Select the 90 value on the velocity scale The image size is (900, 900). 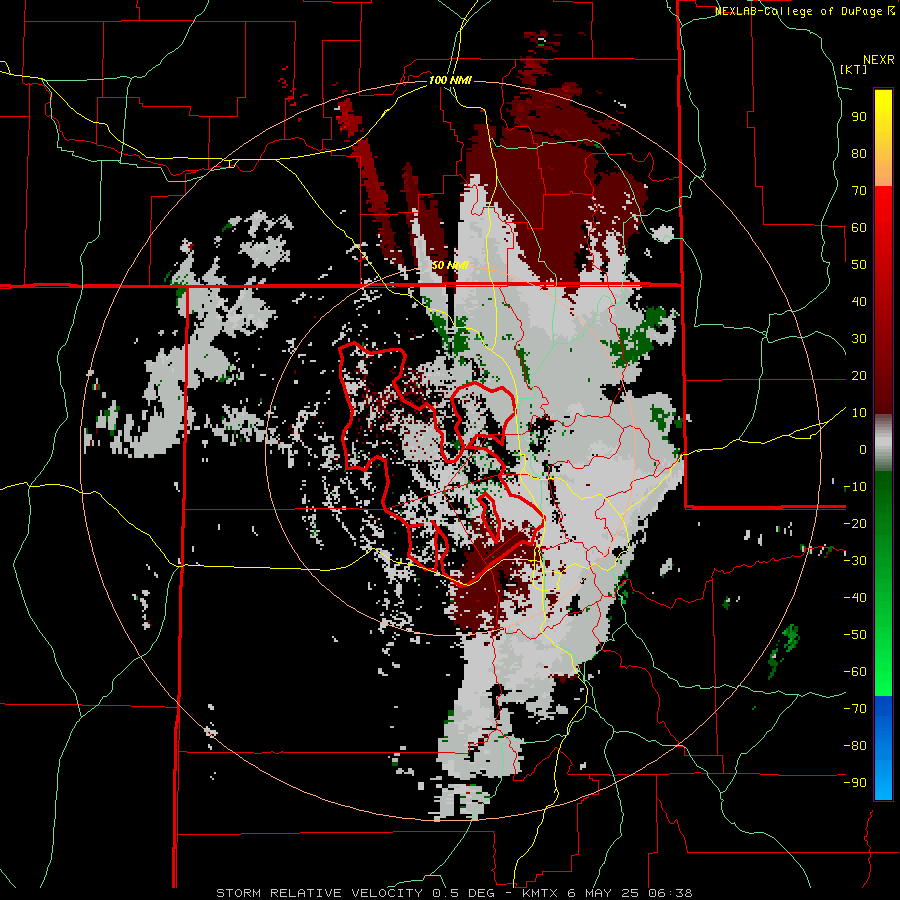pyautogui.click(x=859, y=117)
